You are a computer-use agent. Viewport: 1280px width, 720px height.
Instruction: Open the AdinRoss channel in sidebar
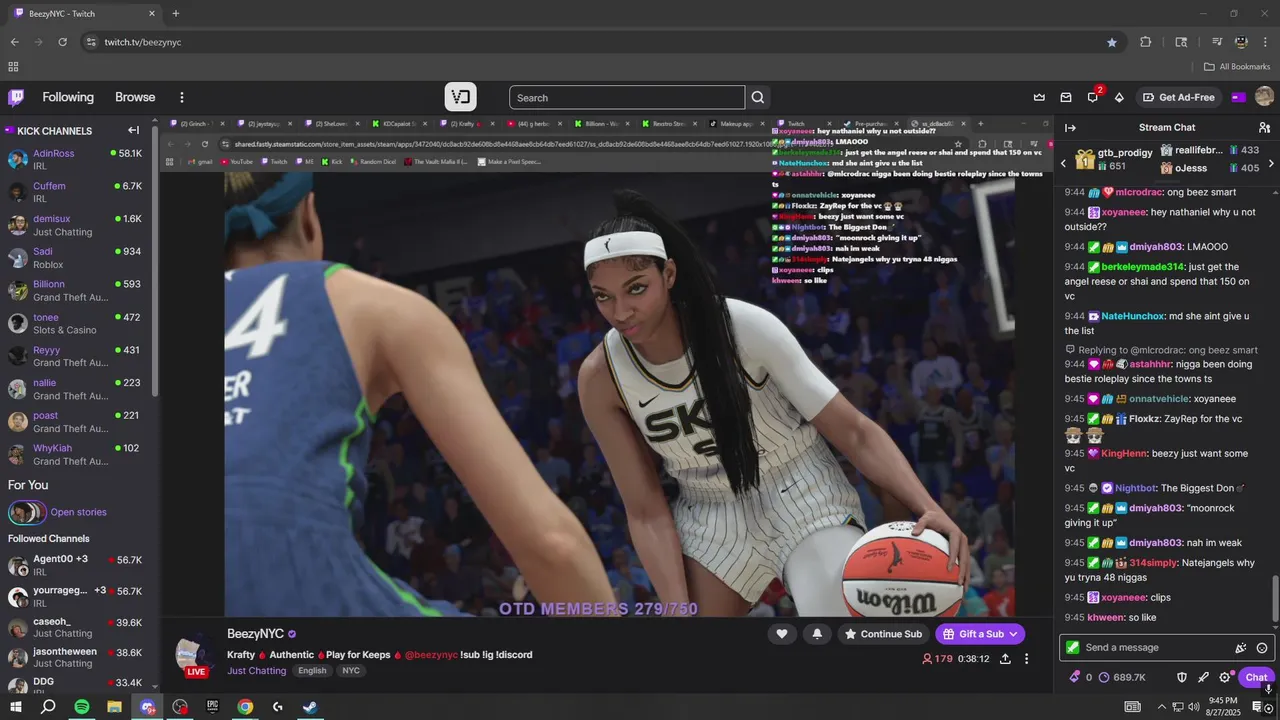(76, 160)
